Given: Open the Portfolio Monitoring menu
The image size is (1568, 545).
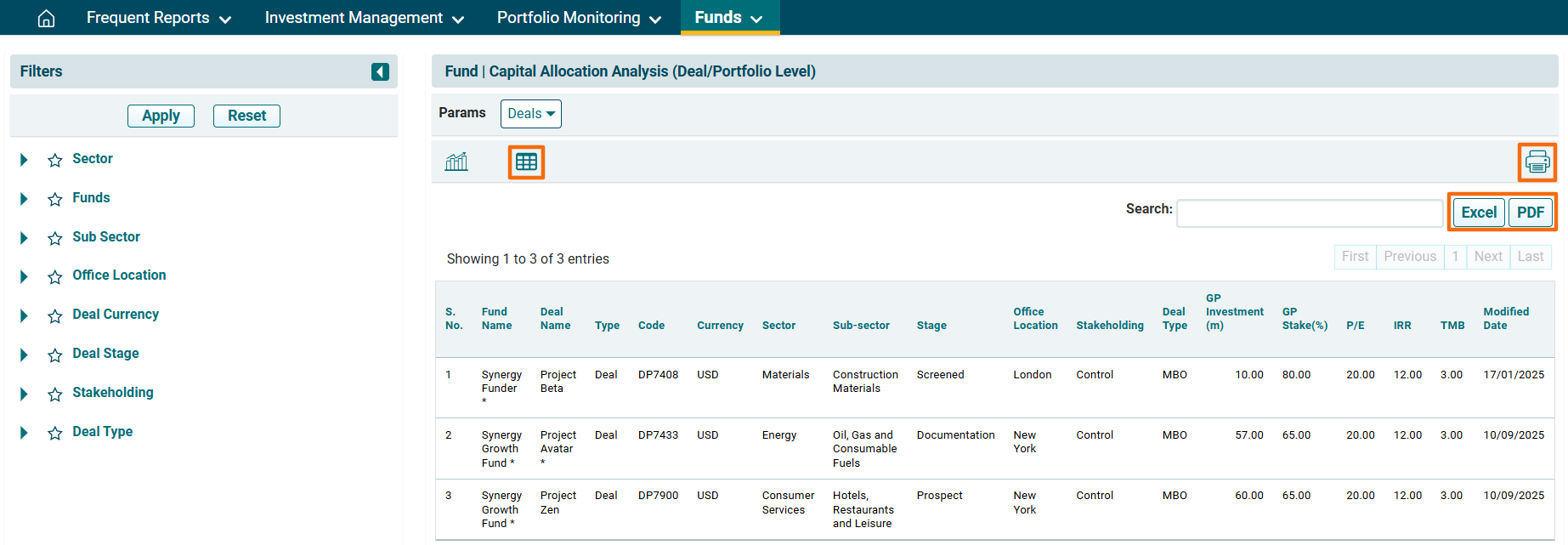Looking at the screenshot, I should coord(578,18).
